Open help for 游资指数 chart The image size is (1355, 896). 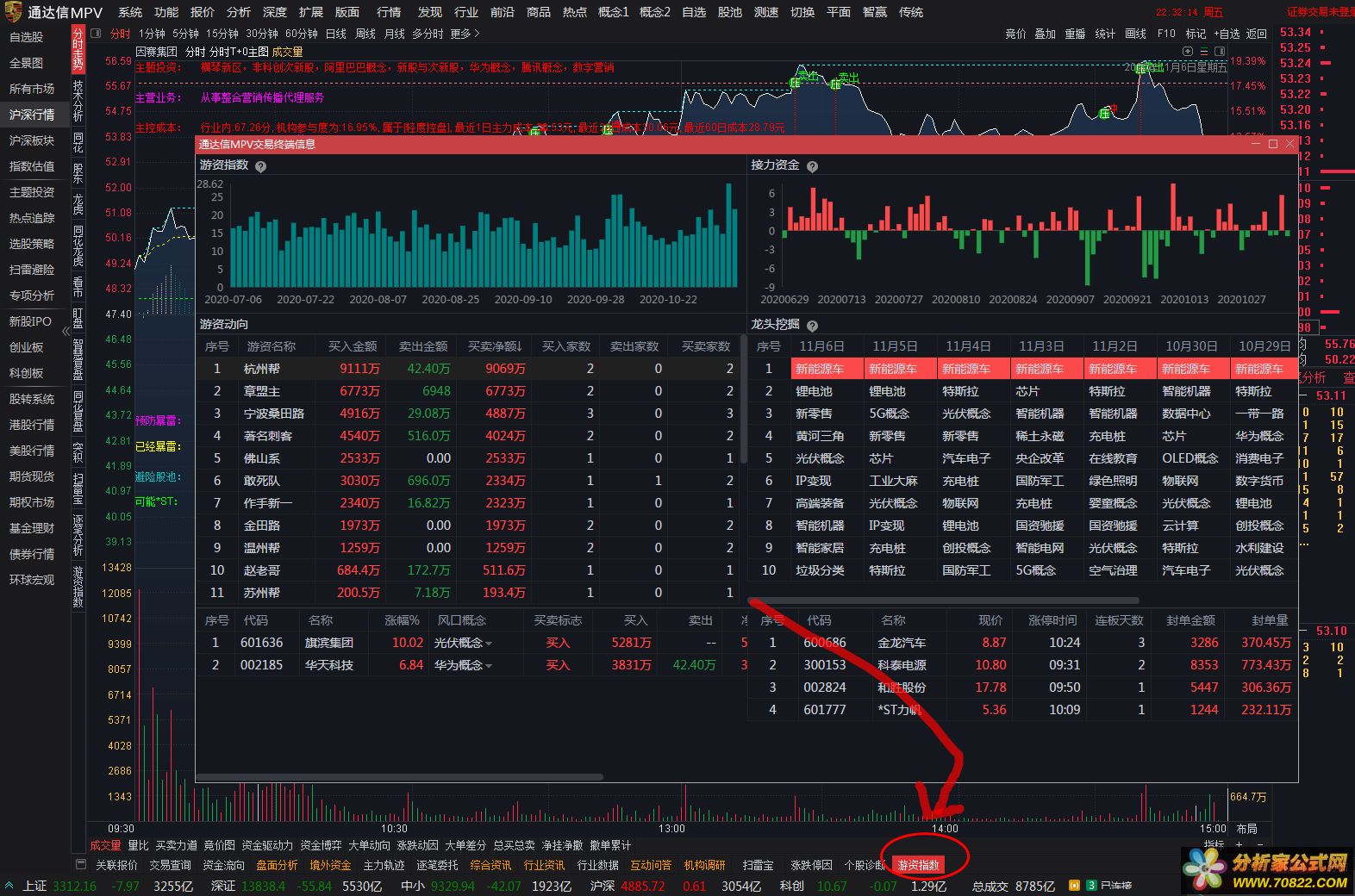(x=260, y=166)
